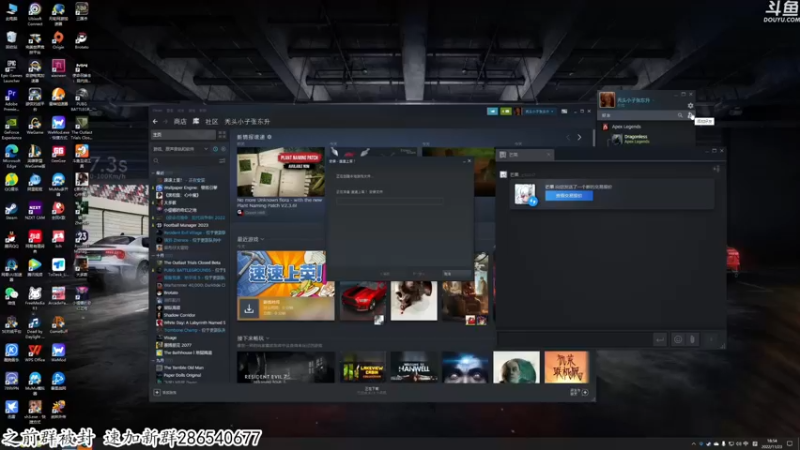Select The Outlast Trials Closed Beta
The width and height of the screenshot is (800, 450).
pyautogui.click(x=190, y=263)
